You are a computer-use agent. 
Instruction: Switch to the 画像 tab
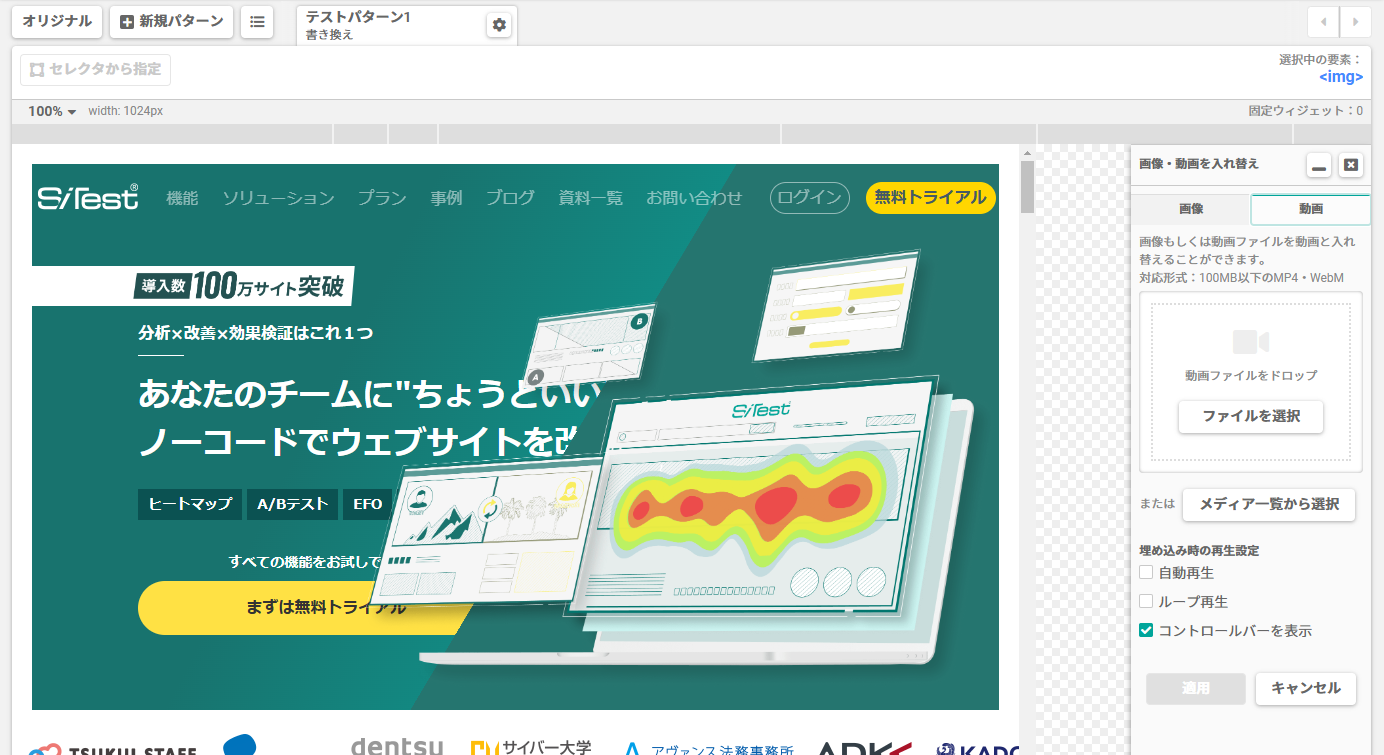pos(1191,209)
